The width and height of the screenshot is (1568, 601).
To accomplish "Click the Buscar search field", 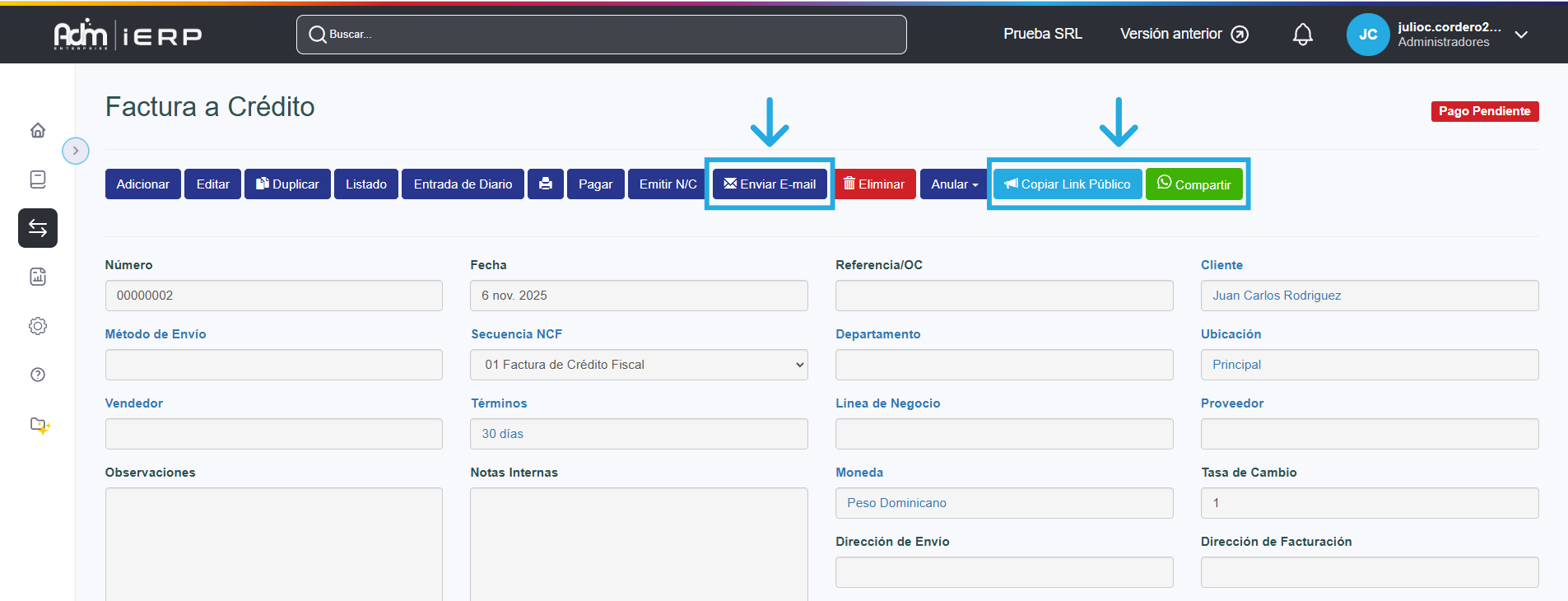I will [x=601, y=35].
